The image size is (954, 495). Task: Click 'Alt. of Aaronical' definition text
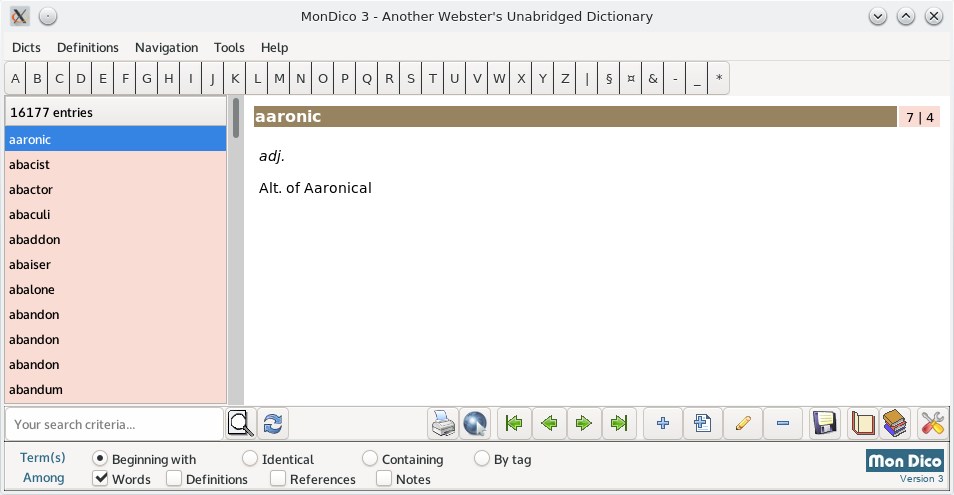tap(315, 188)
